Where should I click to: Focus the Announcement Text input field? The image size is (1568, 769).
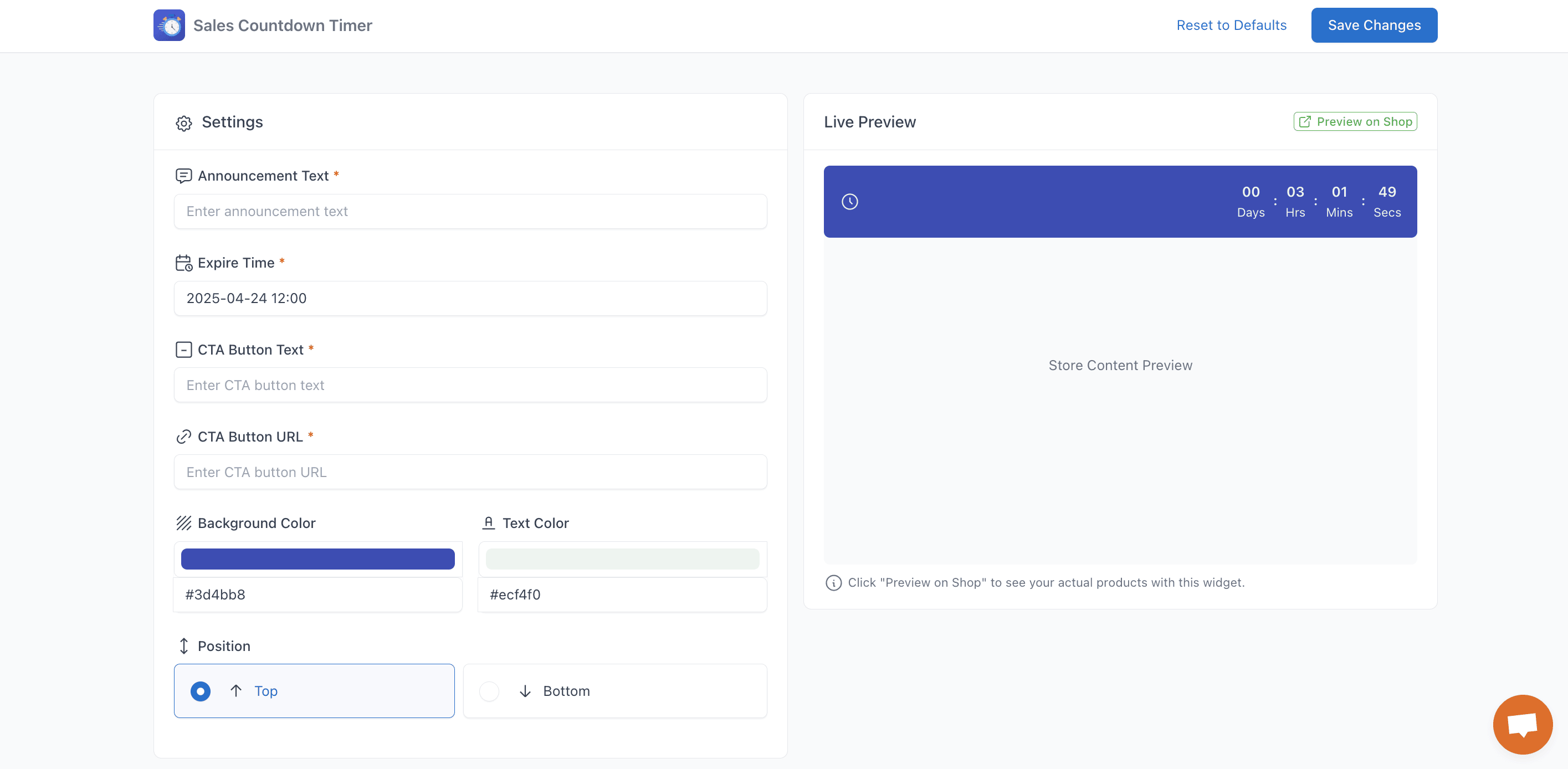point(470,211)
